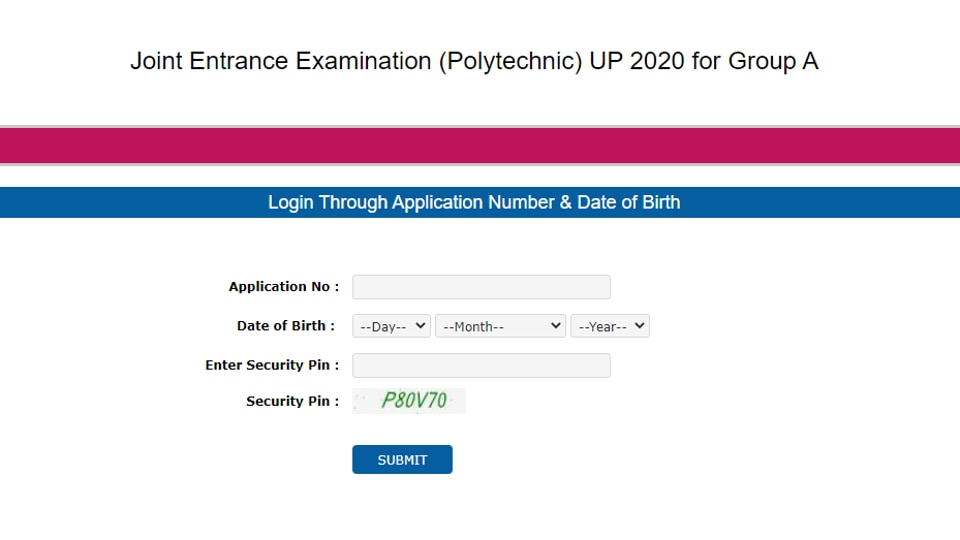The width and height of the screenshot is (960, 540).
Task: Click the SUBMIT button
Action: tap(402, 460)
